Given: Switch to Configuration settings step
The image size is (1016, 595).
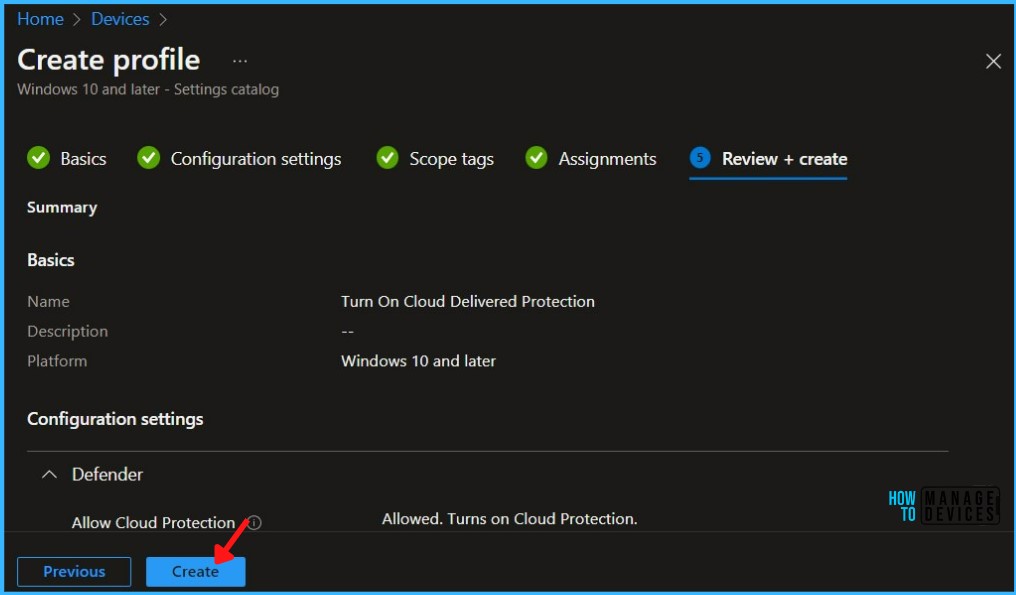Looking at the screenshot, I should coord(256,159).
